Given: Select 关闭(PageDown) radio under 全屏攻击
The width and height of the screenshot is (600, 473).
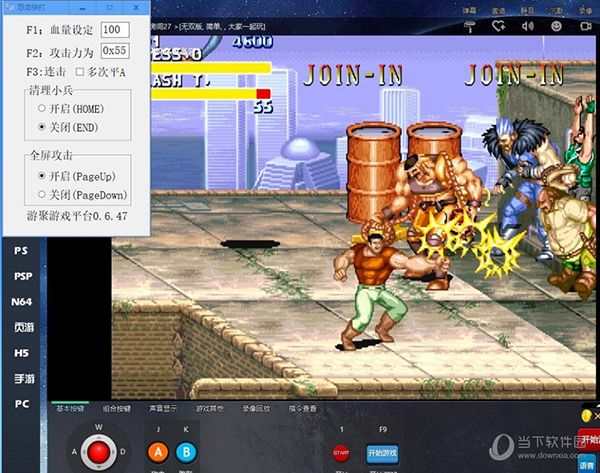Looking at the screenshot, I should point(42,195).
